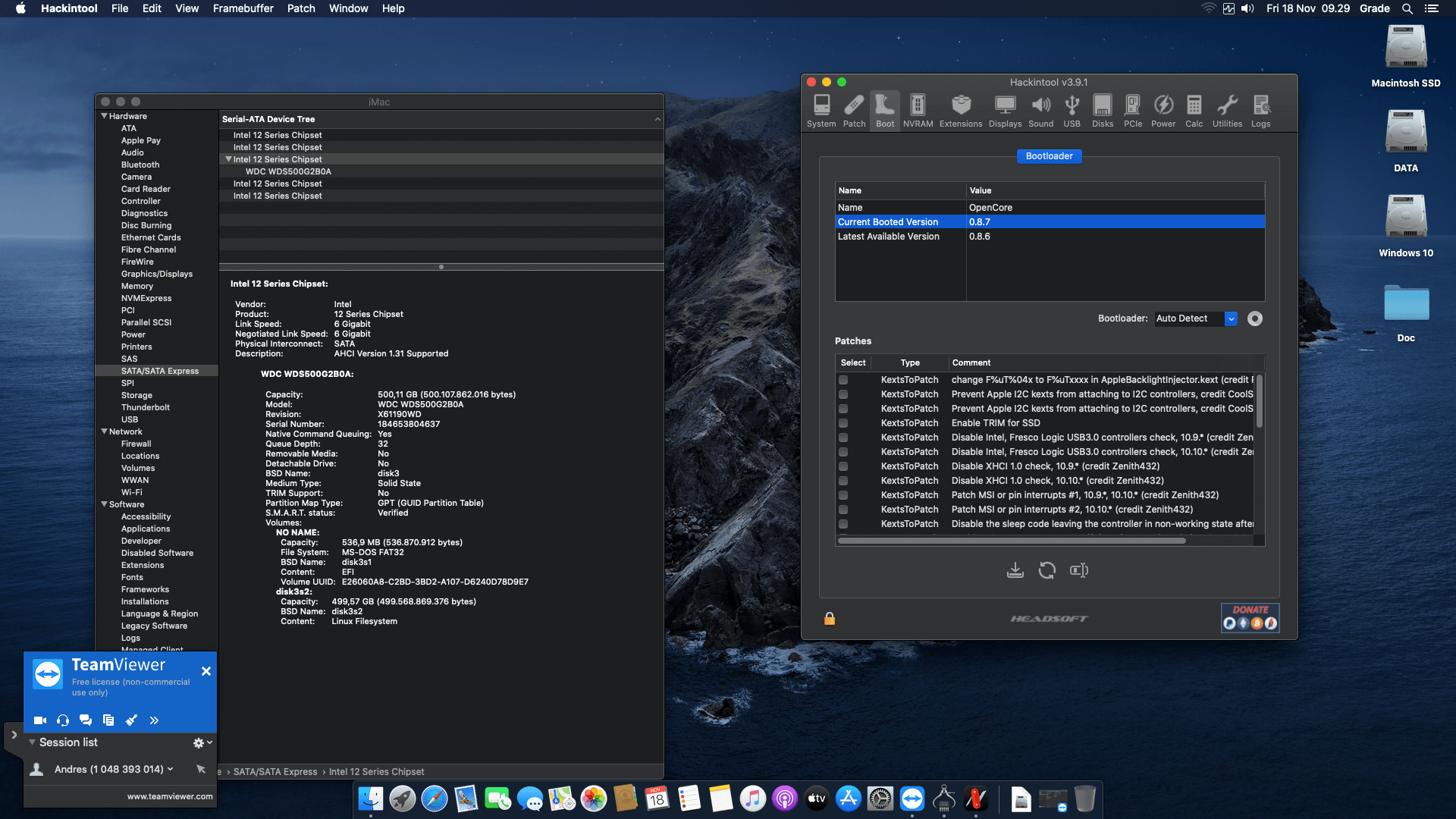The width and height of the screenshot is (1456, 819).
Task: Toggle checkbox for Disable XHCI 1.0 check 10.9
Action: pos(843,466)
